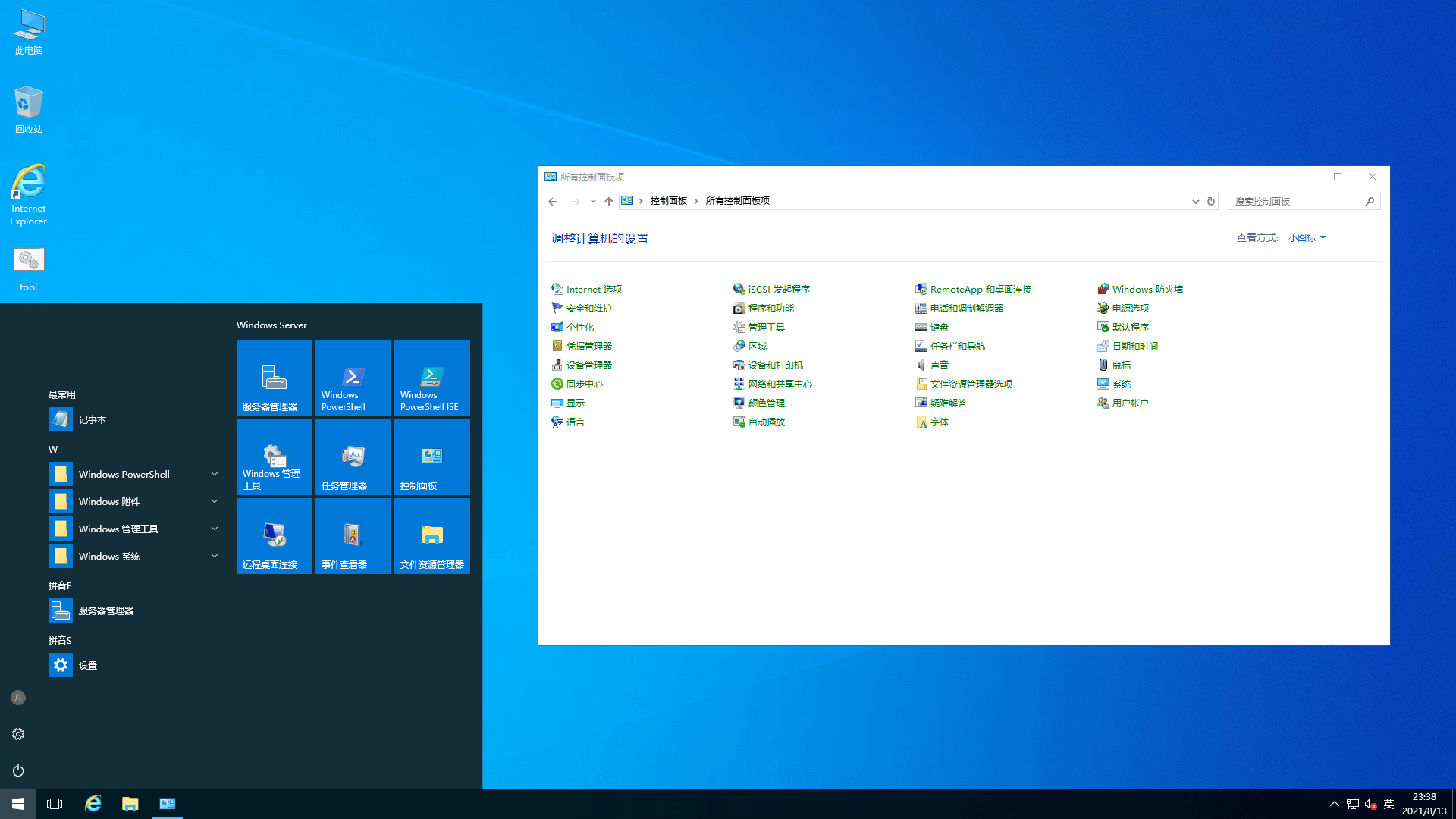The image size is (1456, 819).
Task: Click the power button in Start menu
Action: [x=18, y=770]
